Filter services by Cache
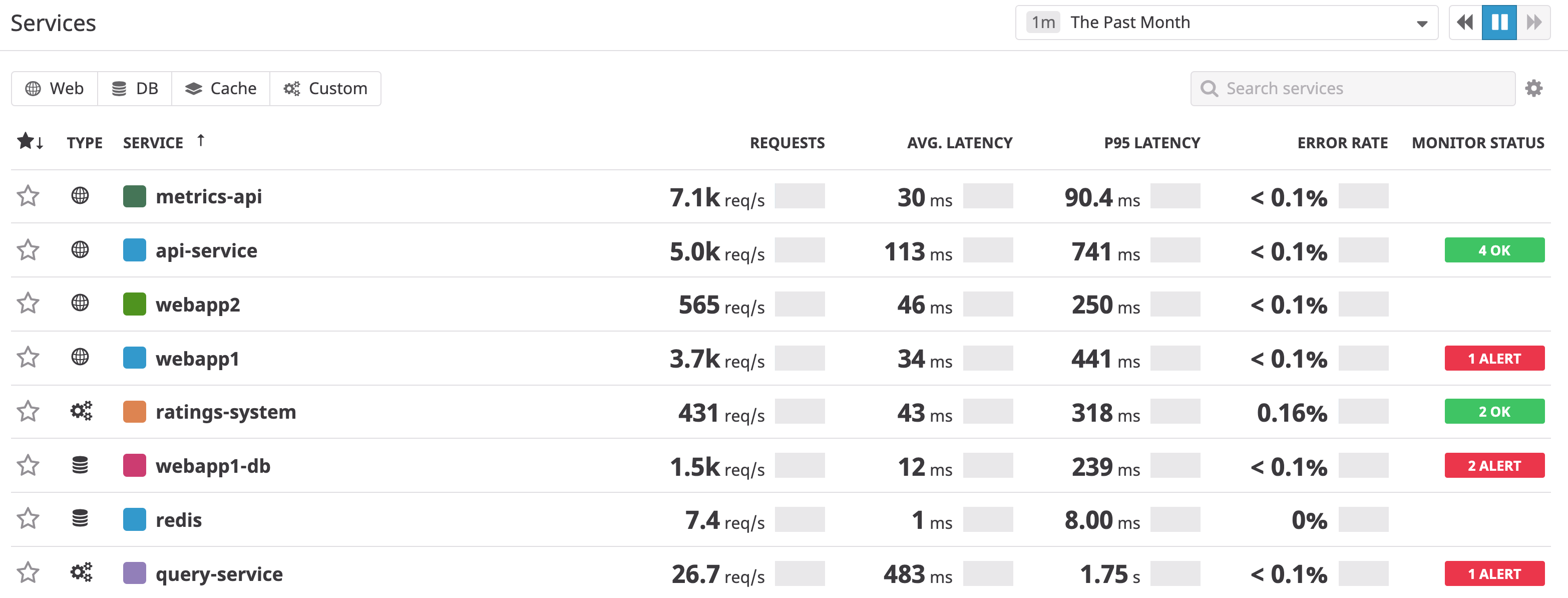 221,88
